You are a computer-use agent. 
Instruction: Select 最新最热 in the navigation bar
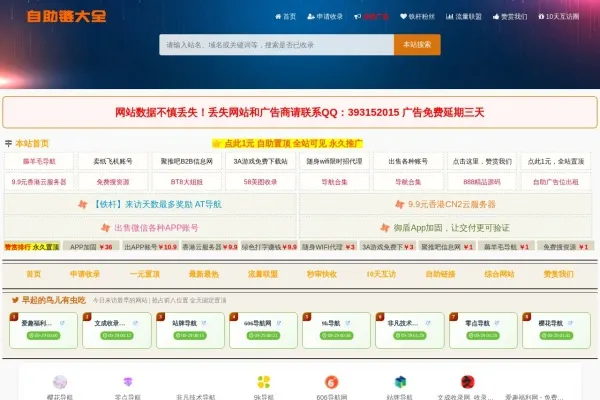click(x=204, y=274)
